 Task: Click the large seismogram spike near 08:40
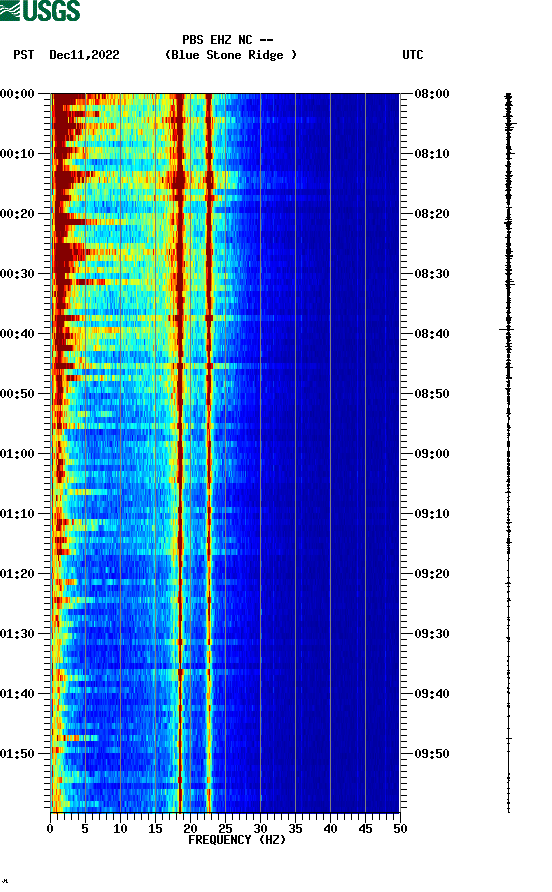tap(506, 329)
